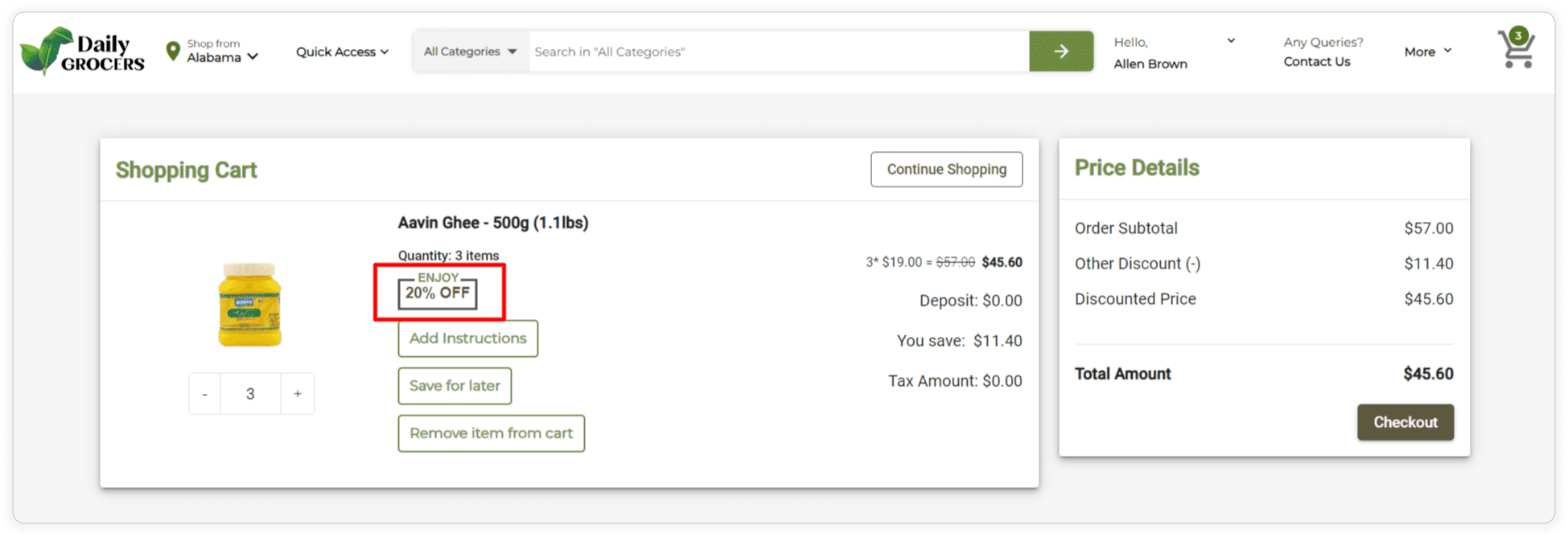Image resolution: width=1568 pixels, height=537 pixels.
Task: Open the shopping cart icon
Action: [x=1516, y=50]
